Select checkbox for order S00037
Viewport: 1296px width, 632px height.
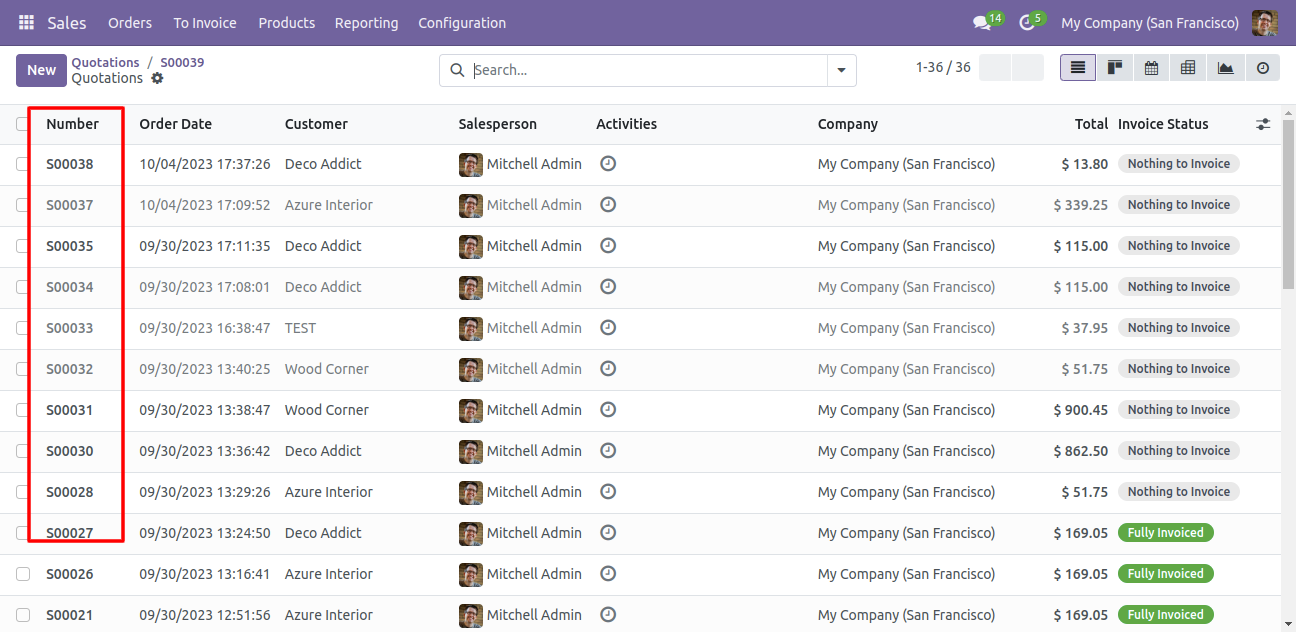coord(23,205)
